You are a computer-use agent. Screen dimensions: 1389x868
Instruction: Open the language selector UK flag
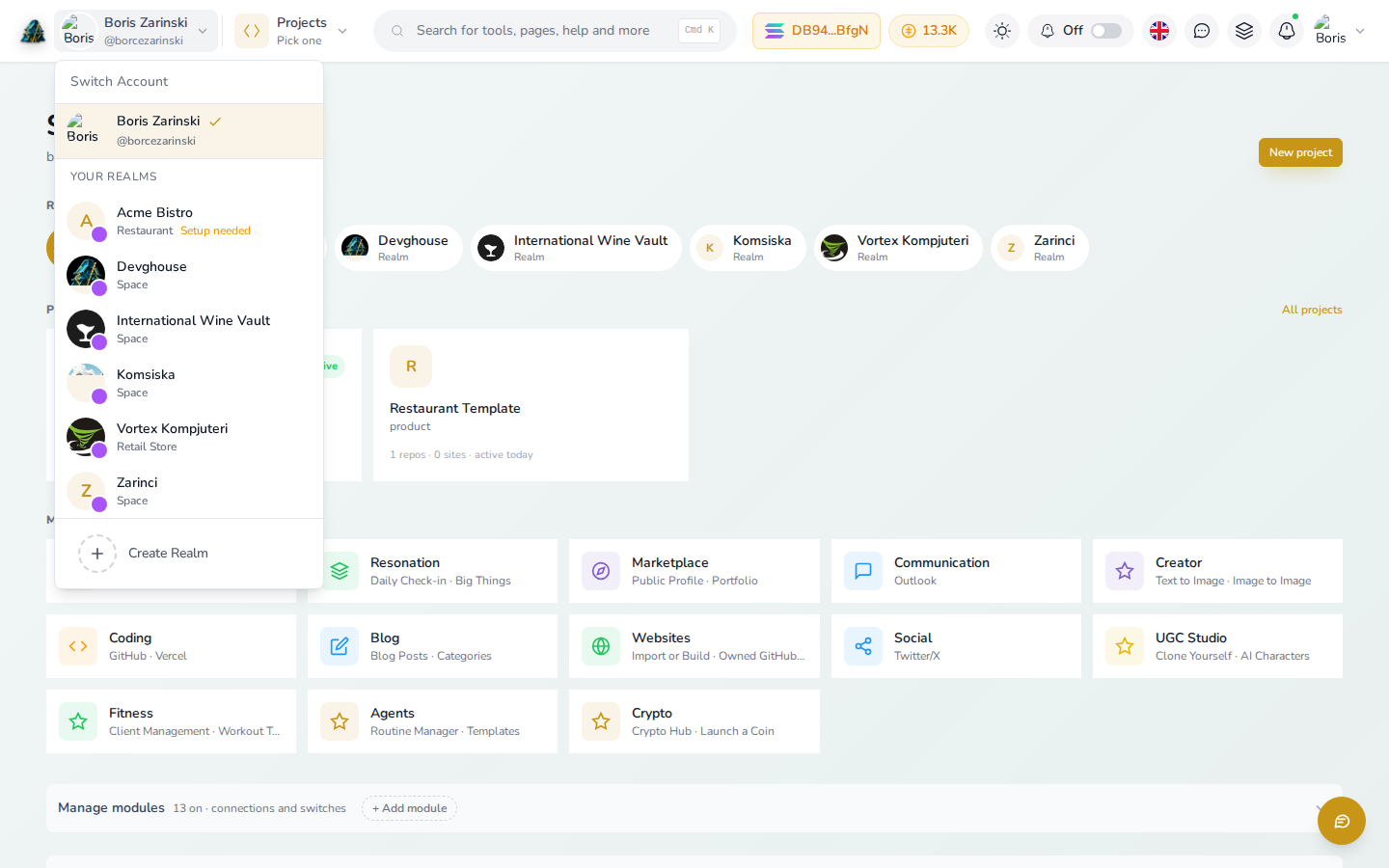[x=1159, y=31]
